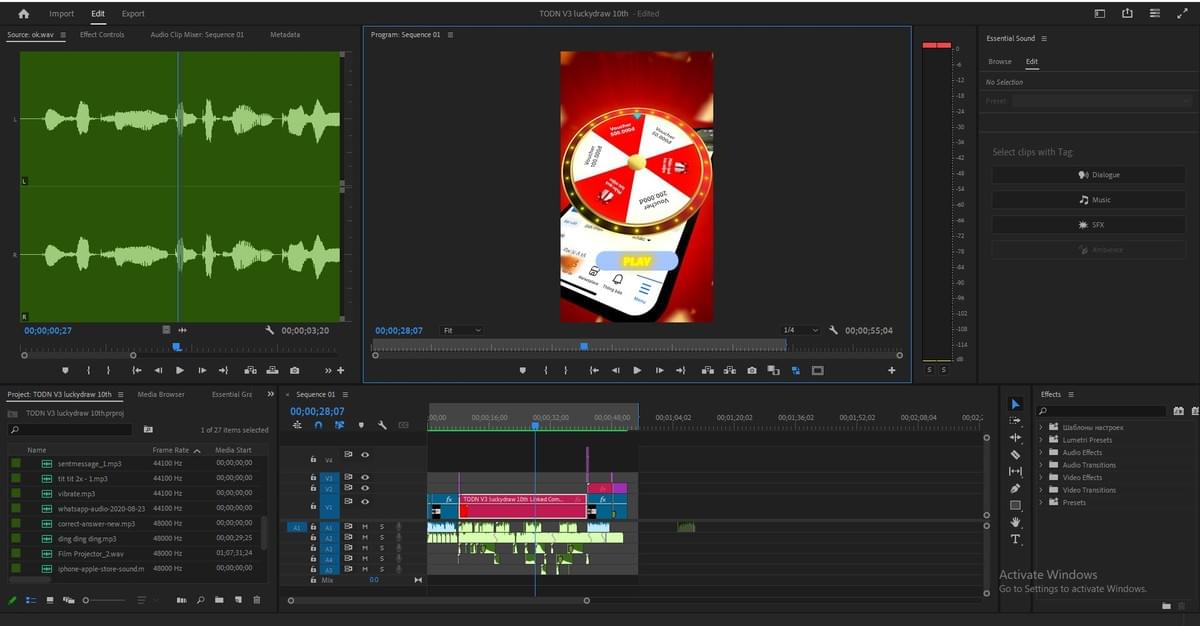Viewport: 1200px width, 626px height.
Task: Select the Razor tool
Action: click(1015, 454)
